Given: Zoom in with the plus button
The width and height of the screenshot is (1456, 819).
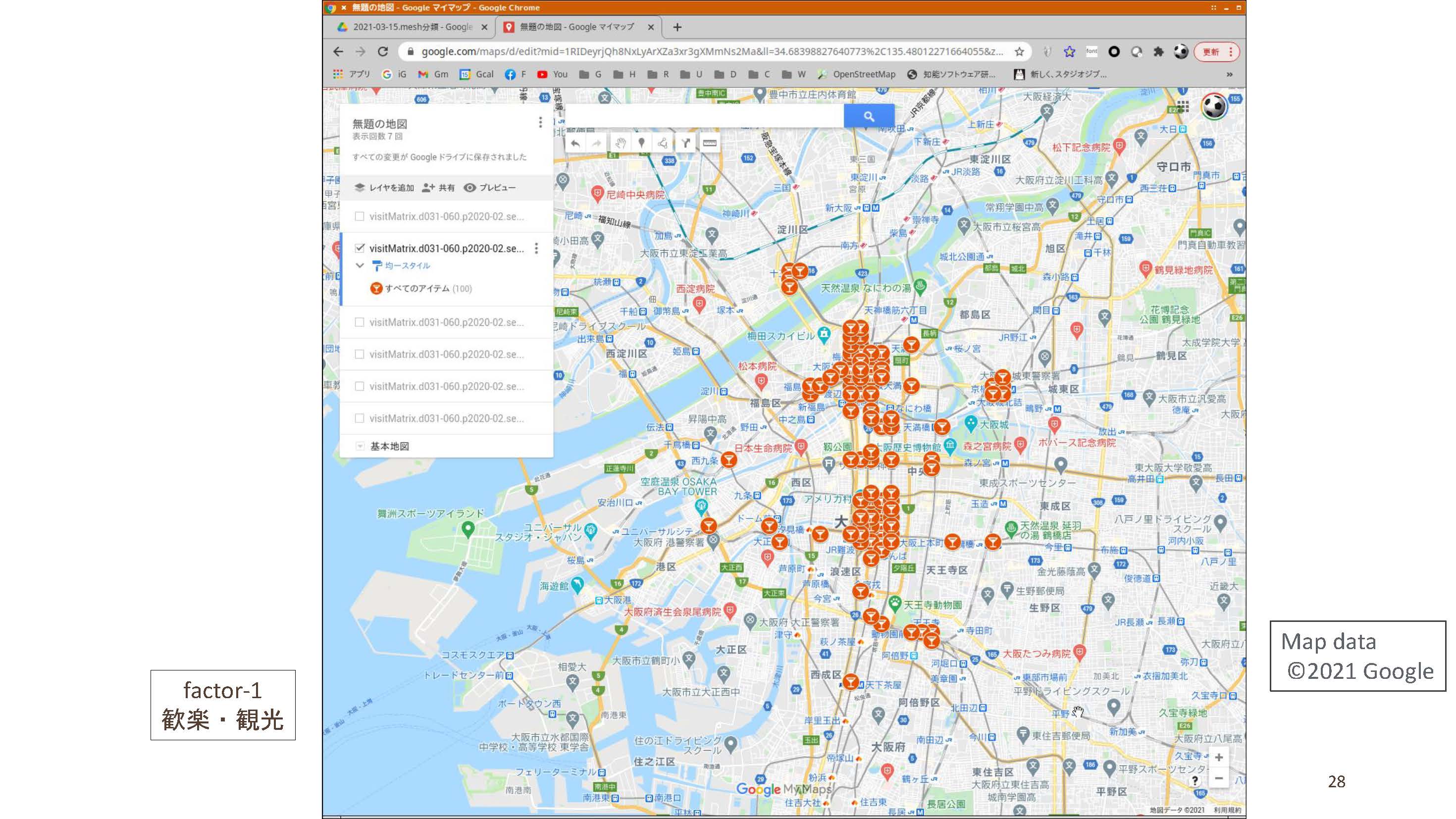Looking at the screenshot, I should [1219, 758].
